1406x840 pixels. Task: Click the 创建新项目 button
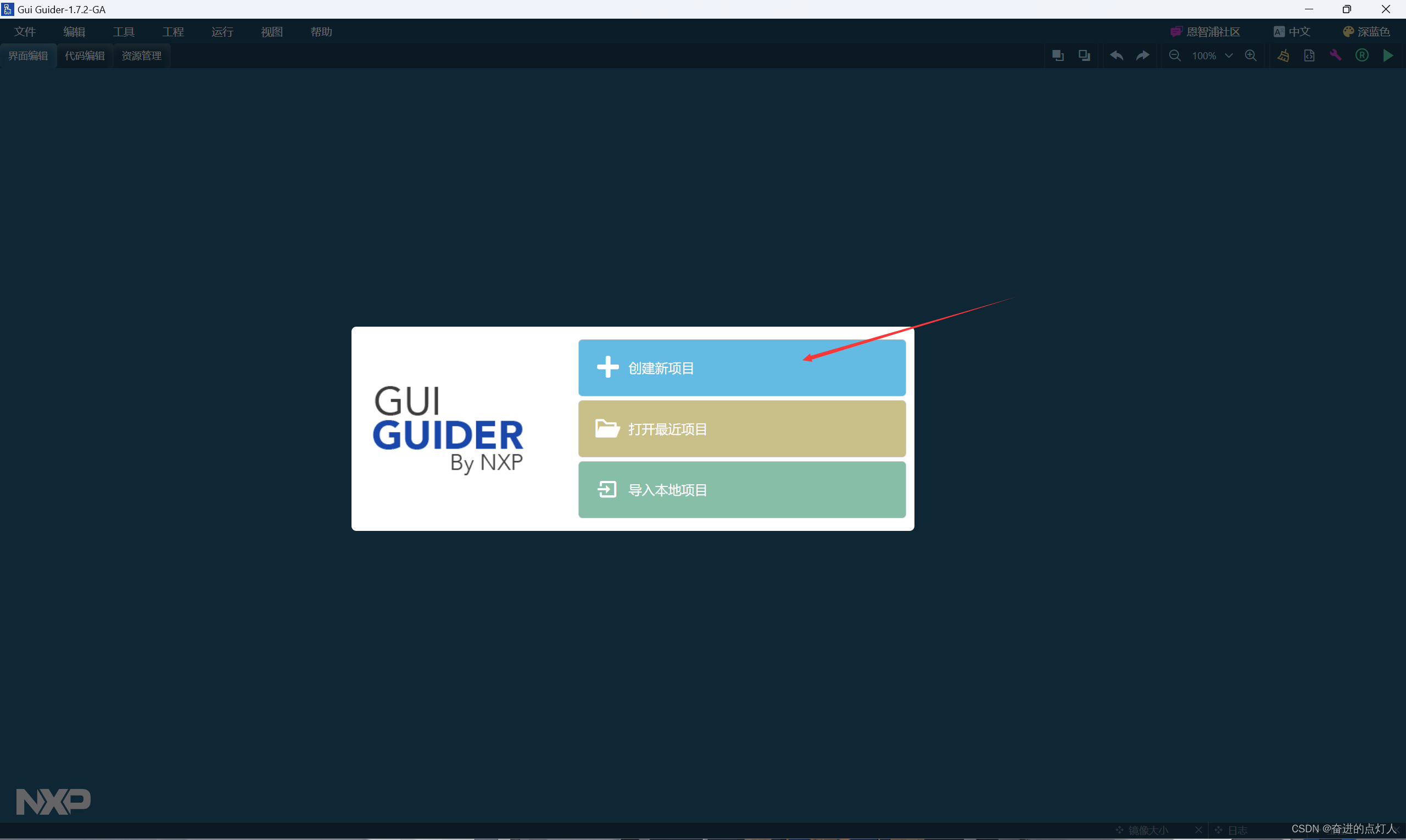click(741, 368)
